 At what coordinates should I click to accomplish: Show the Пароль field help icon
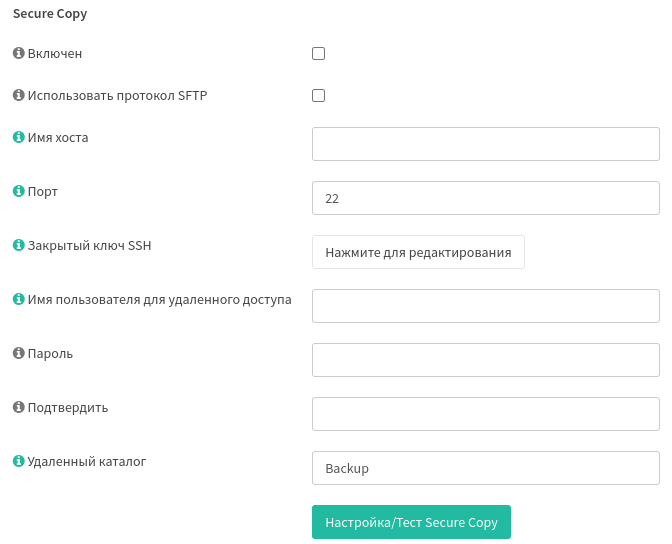click(18, 353)
